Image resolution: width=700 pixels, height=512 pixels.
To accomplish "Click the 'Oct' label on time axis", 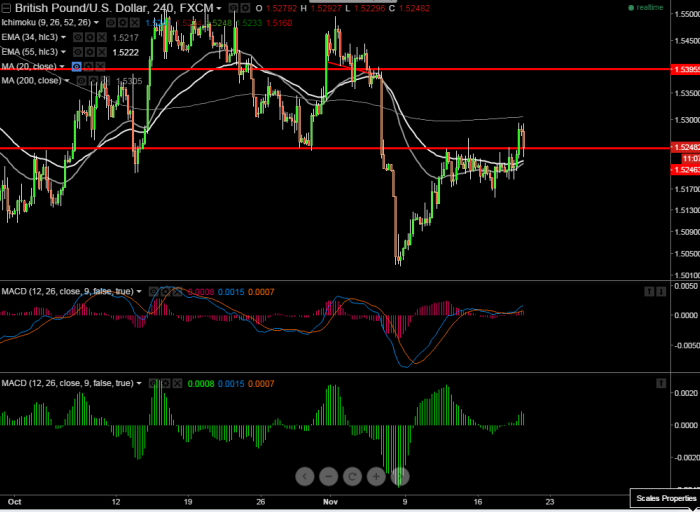I will (x=15, y=501).
